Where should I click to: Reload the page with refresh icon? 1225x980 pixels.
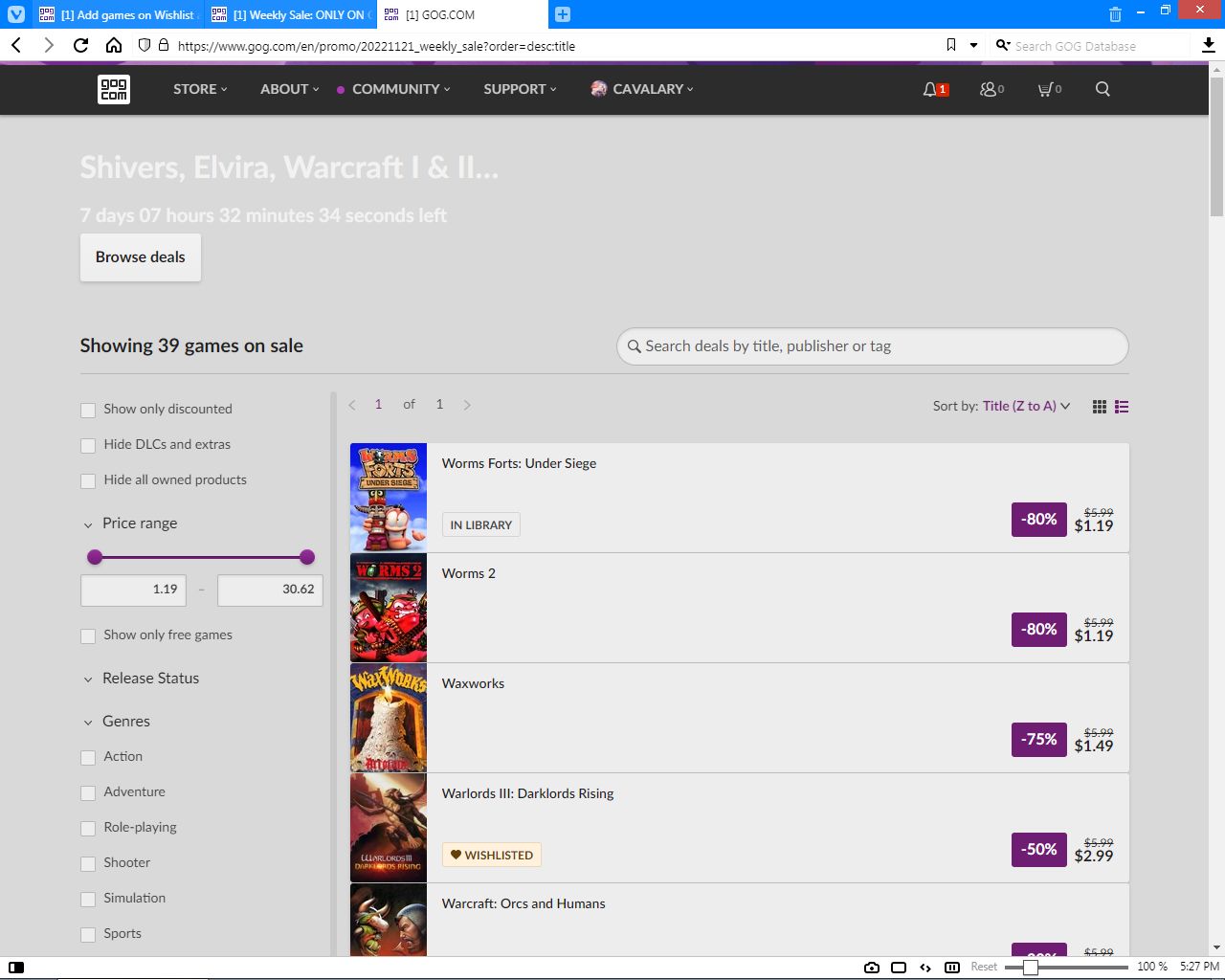point(81,45)
